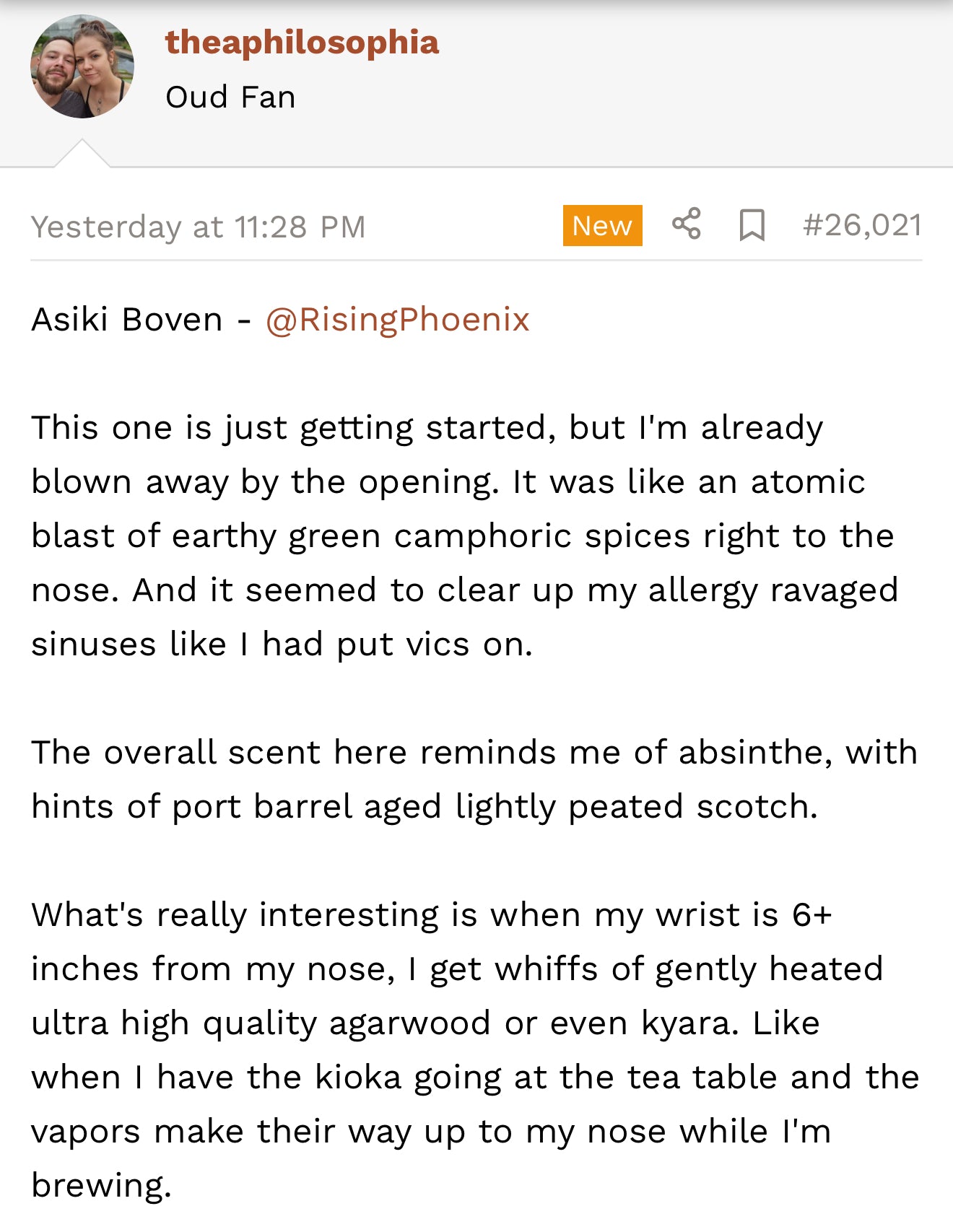Open theaphilosophia's profile avatar picture
Image resolution: width=953 pixels, height=1232 pixels.
pos(82,66)
